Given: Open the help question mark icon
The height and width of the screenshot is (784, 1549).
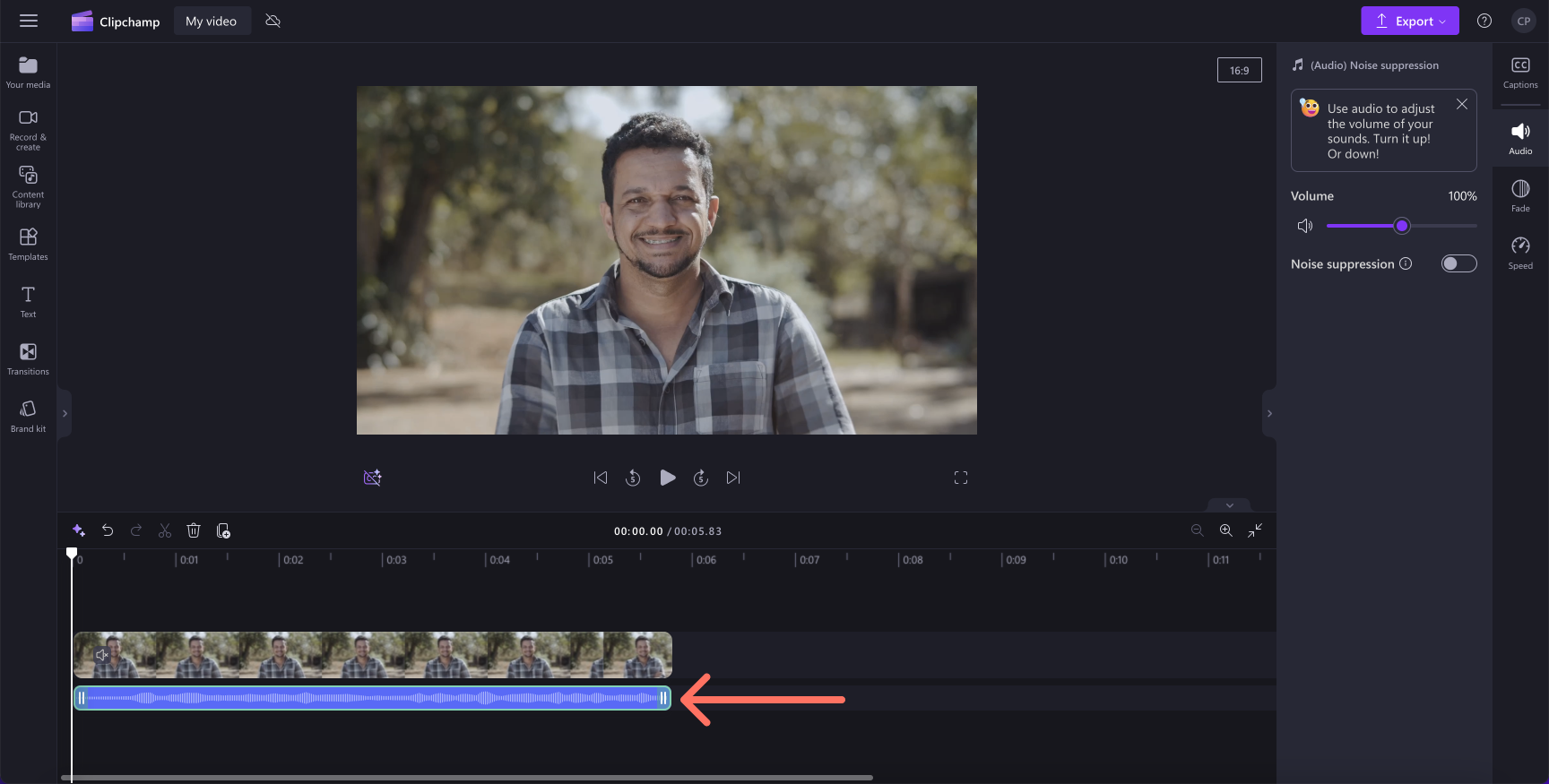Looking at the screenshot, I should (1484, 21).
